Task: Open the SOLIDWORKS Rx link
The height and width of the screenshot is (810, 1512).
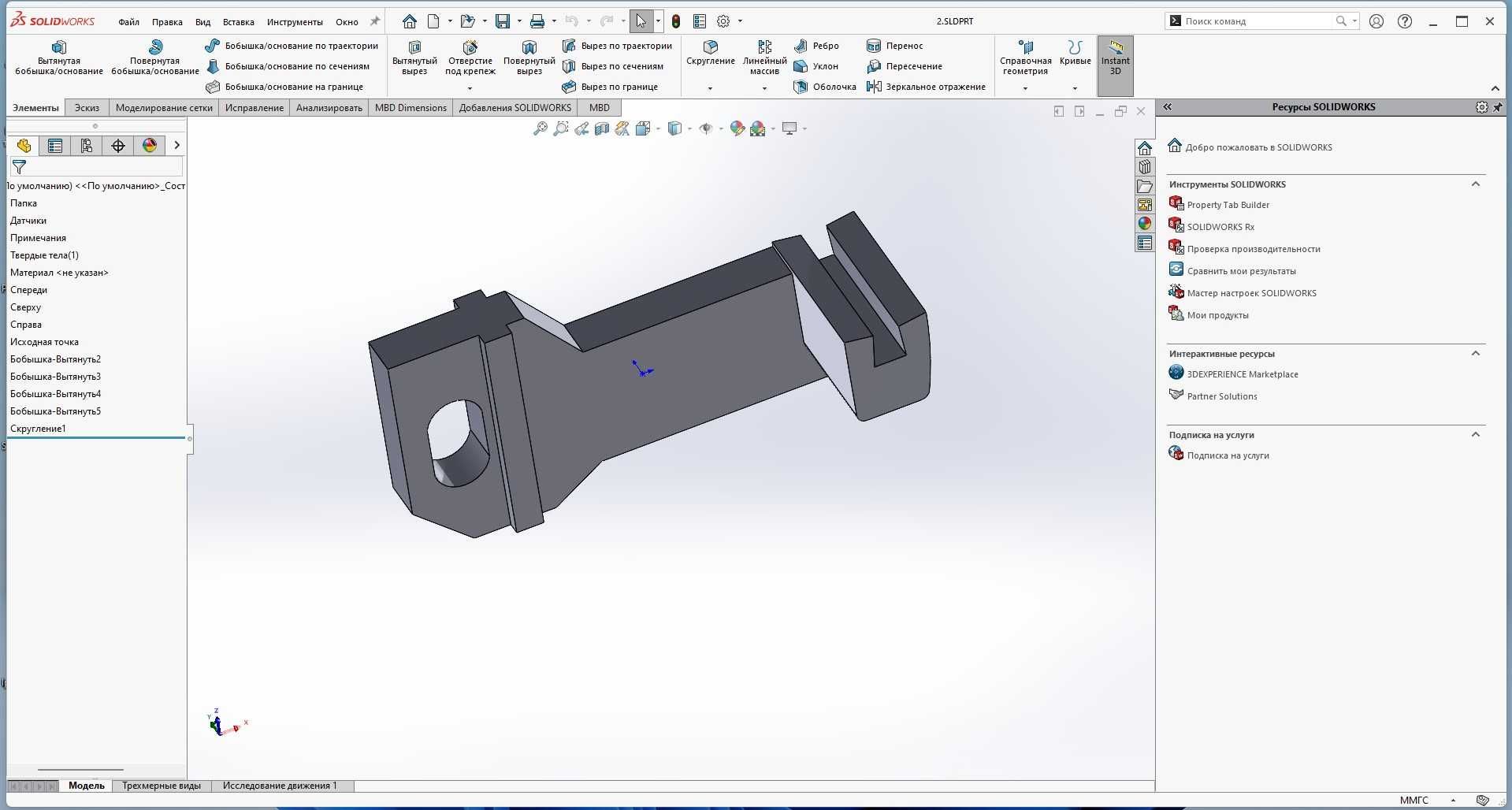Action: 1220,227
